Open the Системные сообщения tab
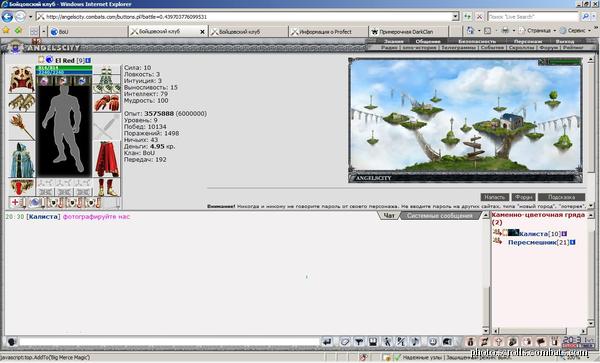The image size is (600, 363). 439,216
